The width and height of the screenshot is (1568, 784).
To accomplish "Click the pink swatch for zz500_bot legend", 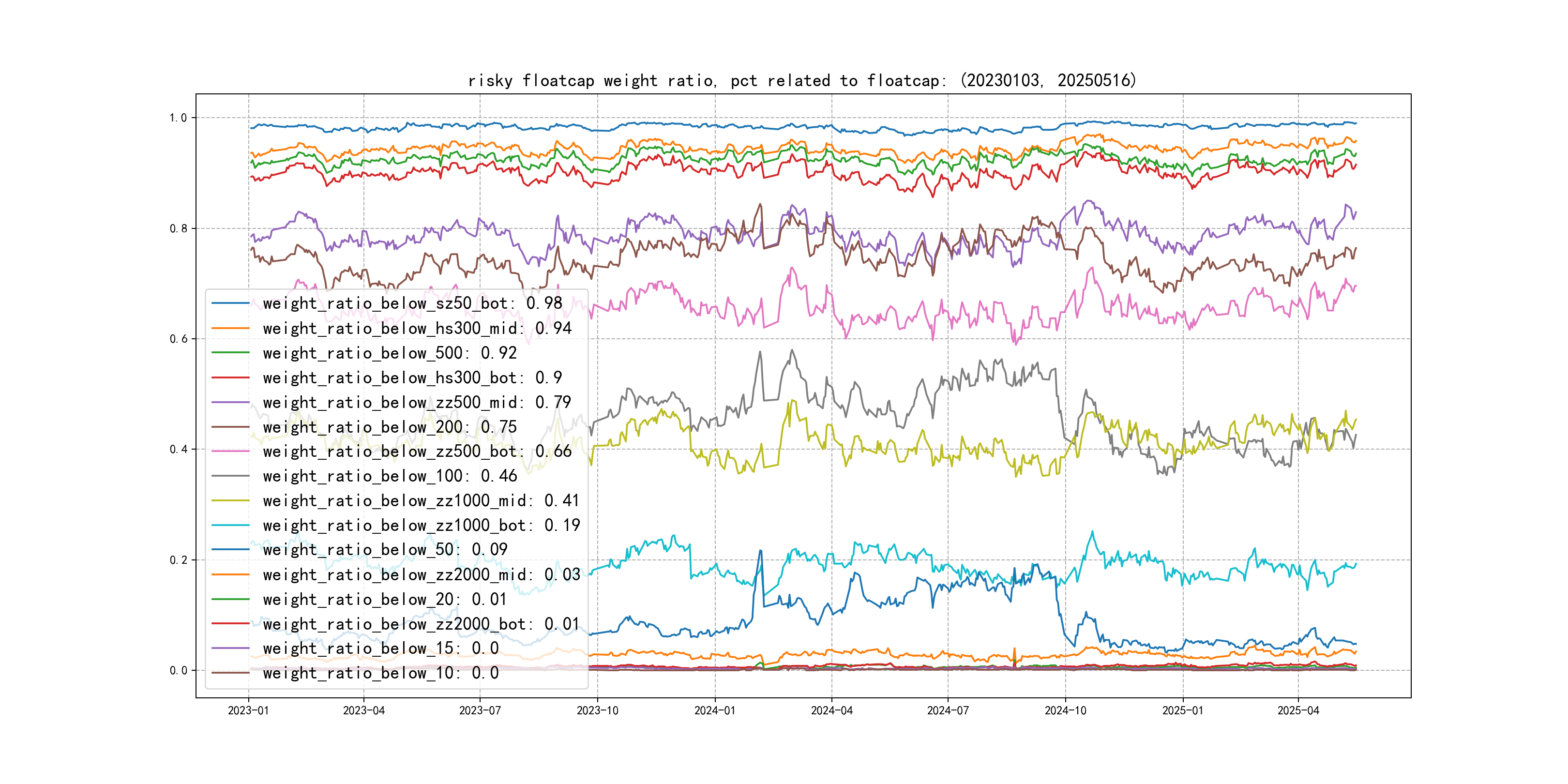I will 231,451.
